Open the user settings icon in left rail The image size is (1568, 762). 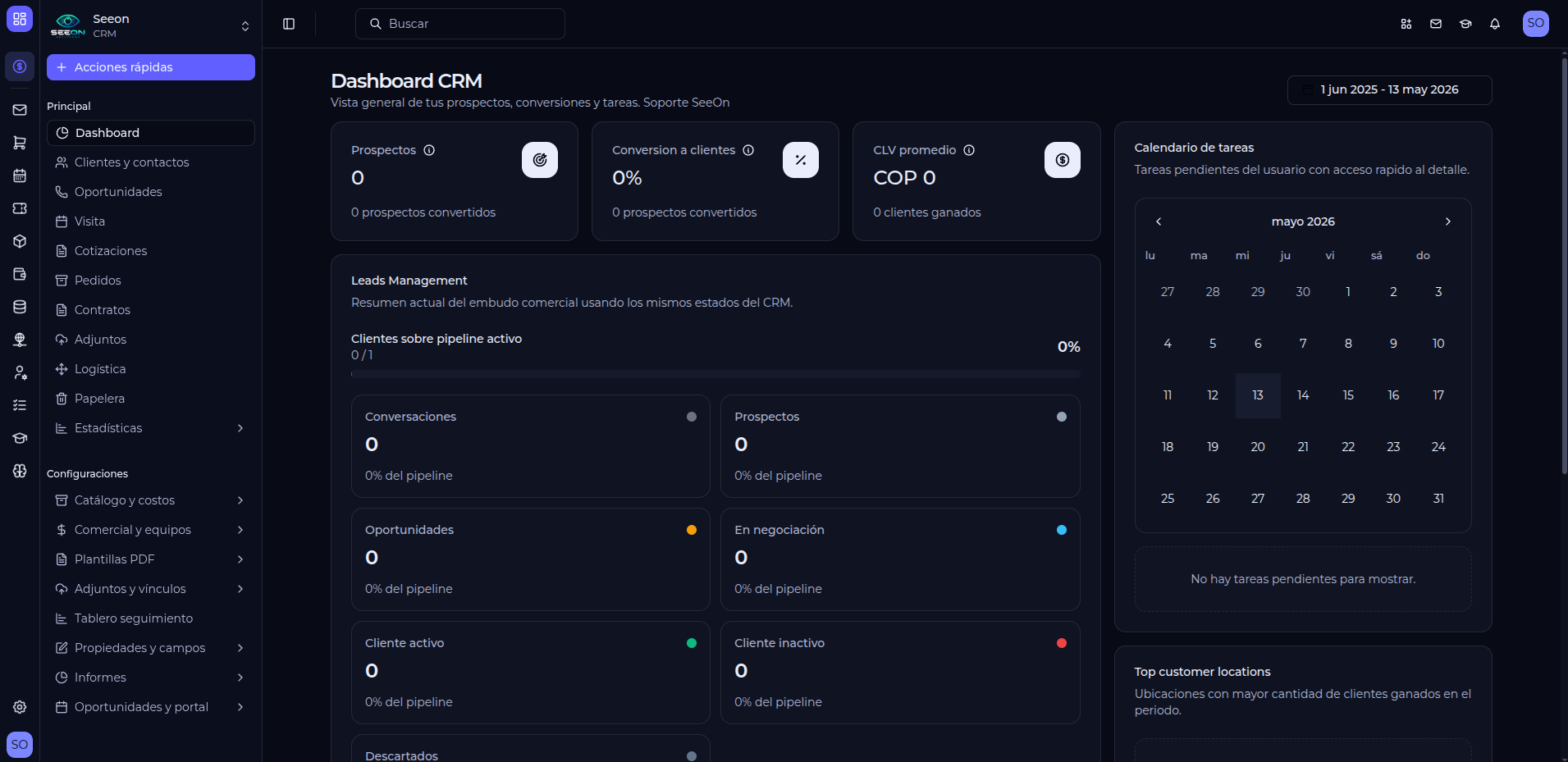pyautogui.click(x=20, y=372)
